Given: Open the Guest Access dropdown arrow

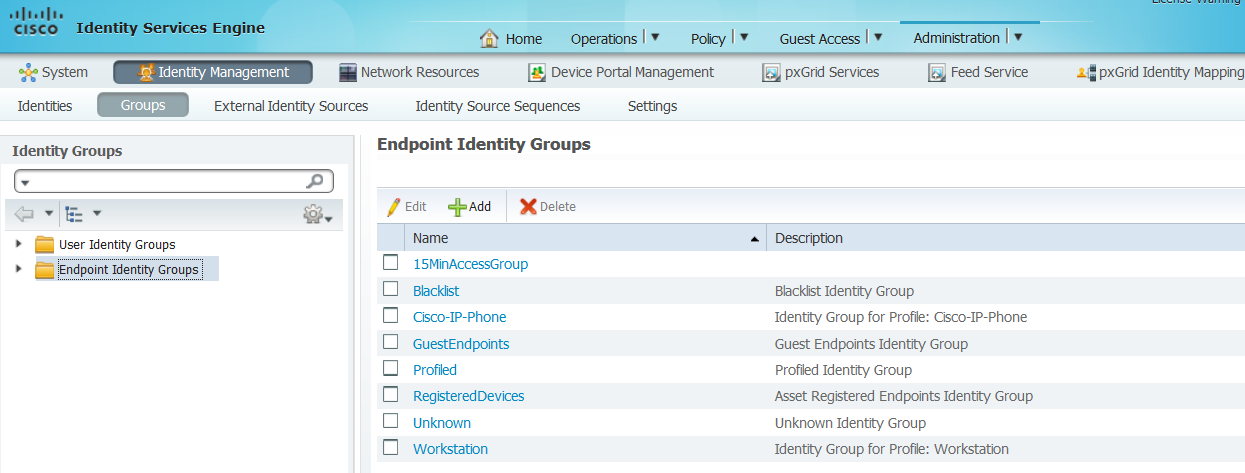Looking at the screenshot, I should tap(878, 38).
